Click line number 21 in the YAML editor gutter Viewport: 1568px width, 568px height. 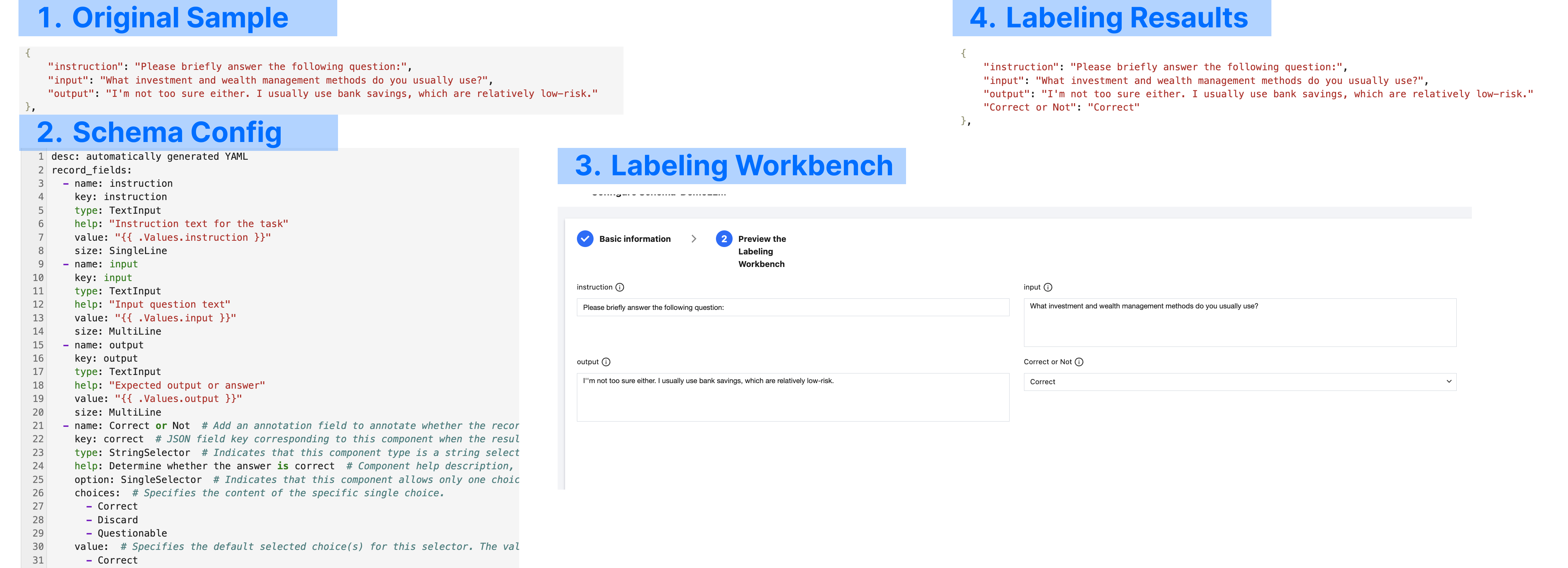(x=38, y=426)
